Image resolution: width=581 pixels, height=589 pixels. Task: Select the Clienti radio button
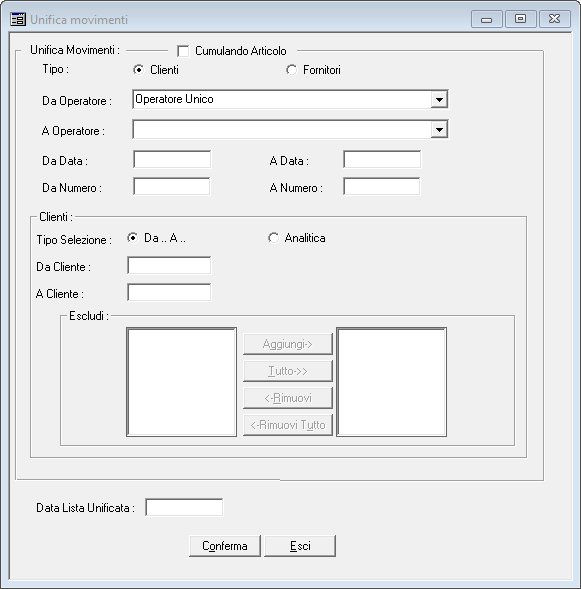pyautogui.click(x=139, y=70)
